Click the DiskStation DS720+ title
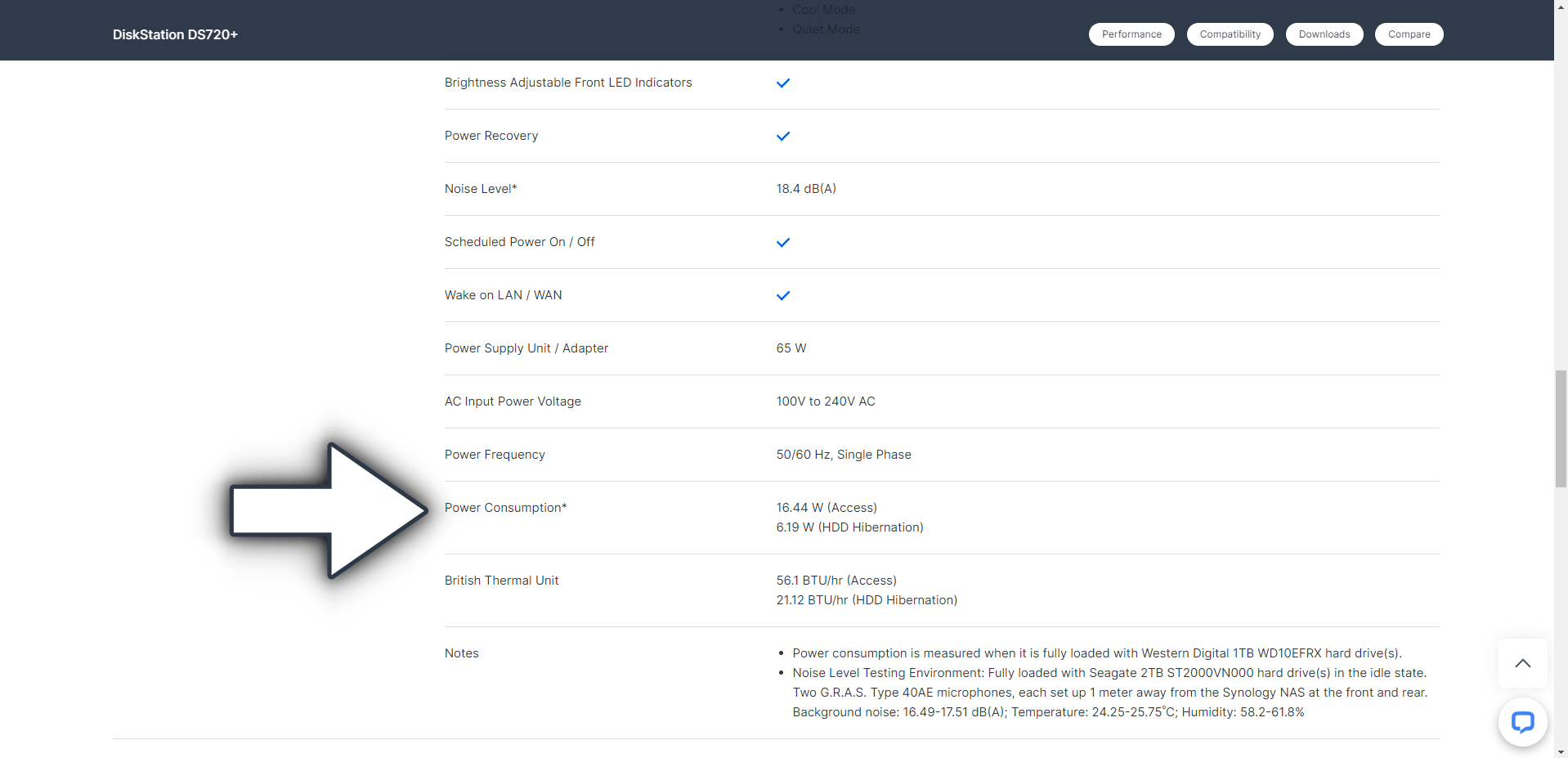 click(x=175, y=34)
